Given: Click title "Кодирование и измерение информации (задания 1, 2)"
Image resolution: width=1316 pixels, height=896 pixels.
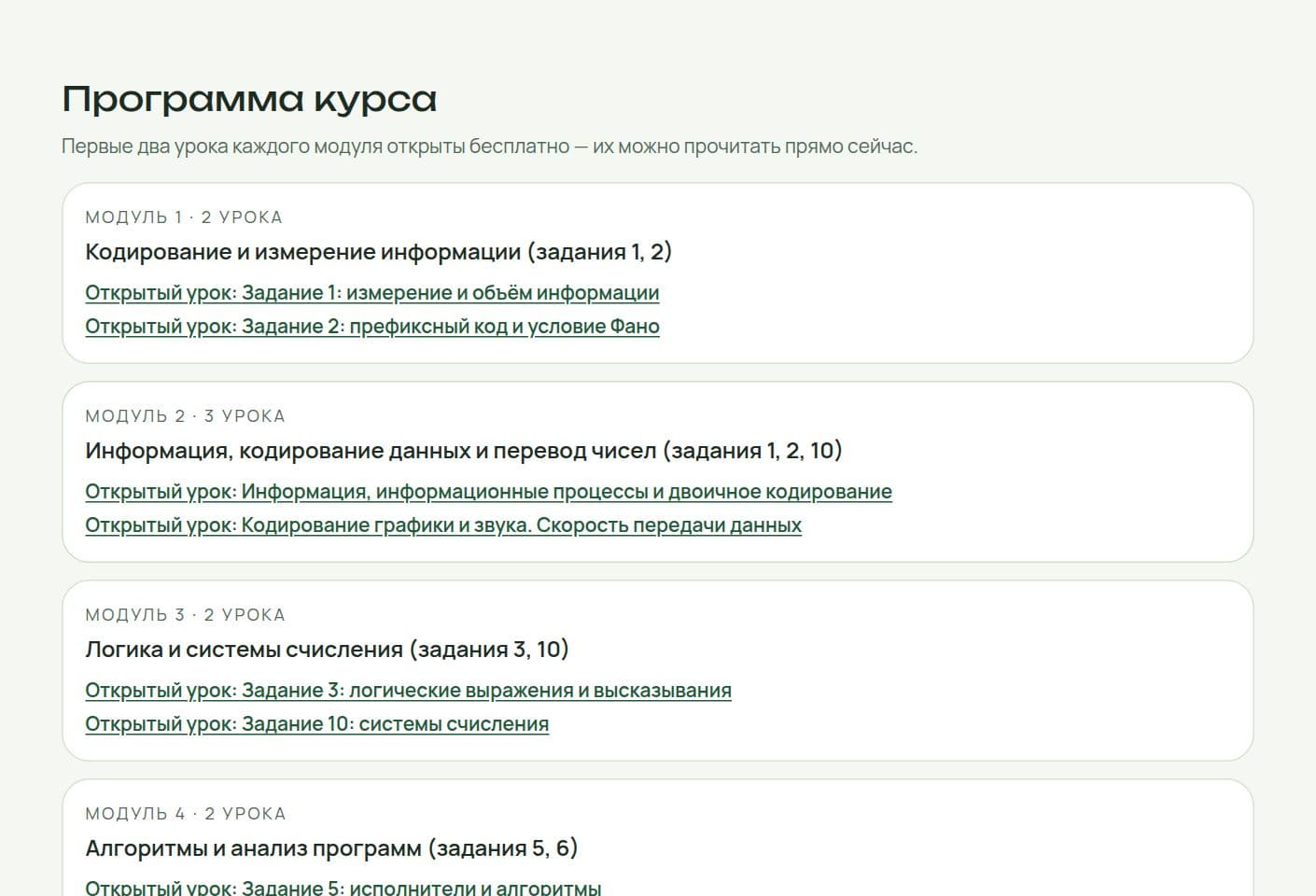Looking at the screenshot, I should click(x=379, y=252).
